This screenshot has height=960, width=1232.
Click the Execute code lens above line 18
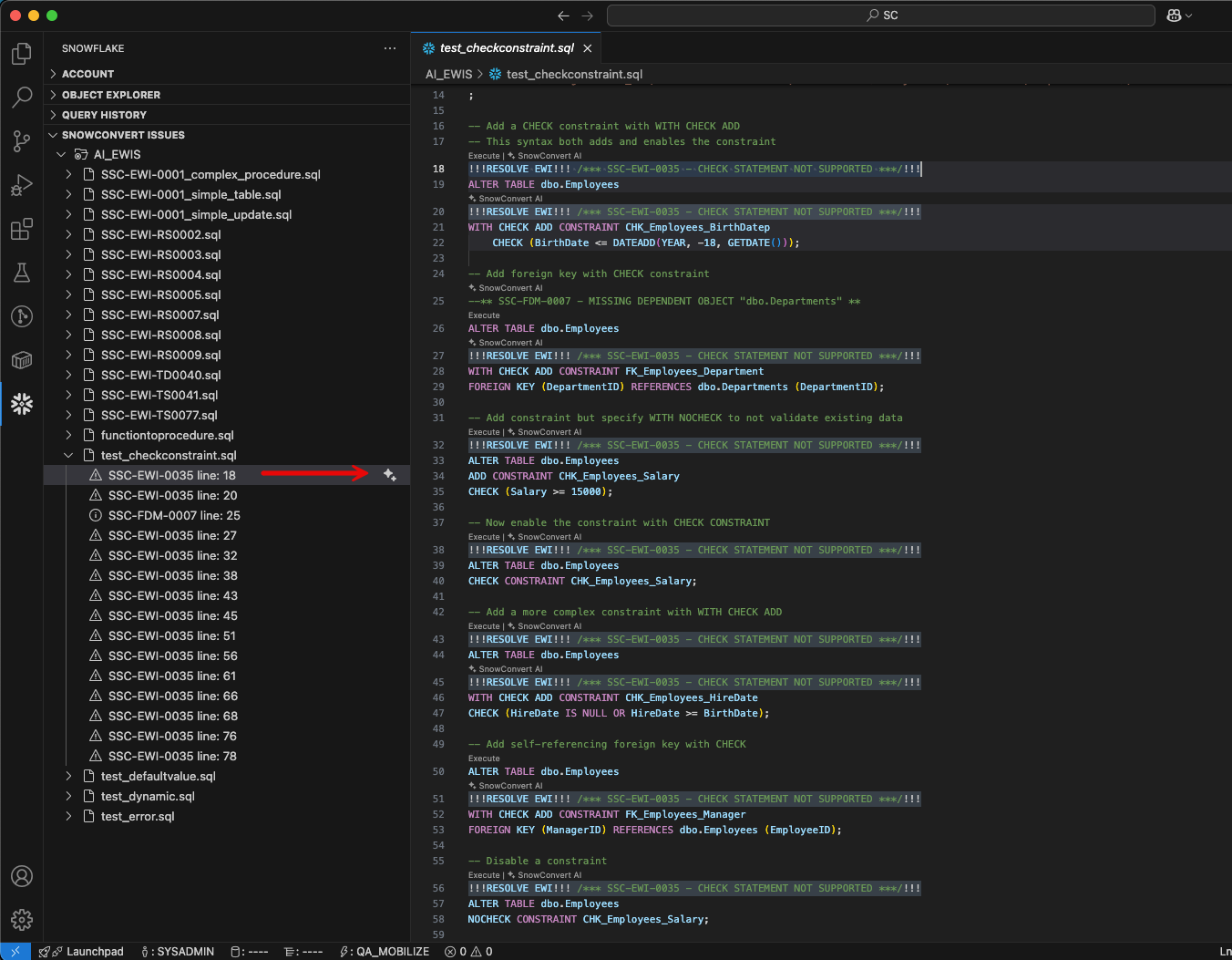coord(484,156)
